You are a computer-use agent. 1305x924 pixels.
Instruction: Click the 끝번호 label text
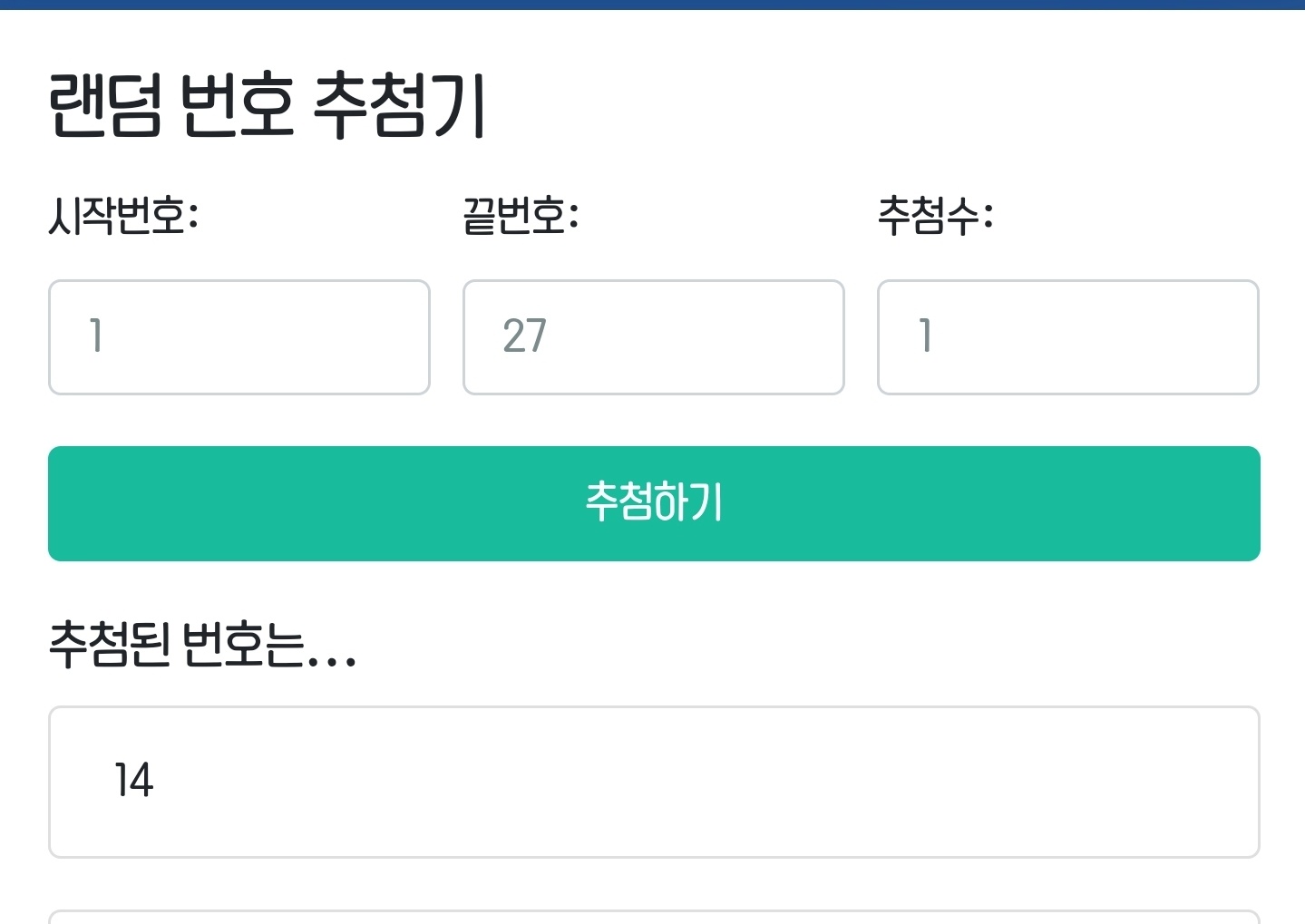point(521,216)
